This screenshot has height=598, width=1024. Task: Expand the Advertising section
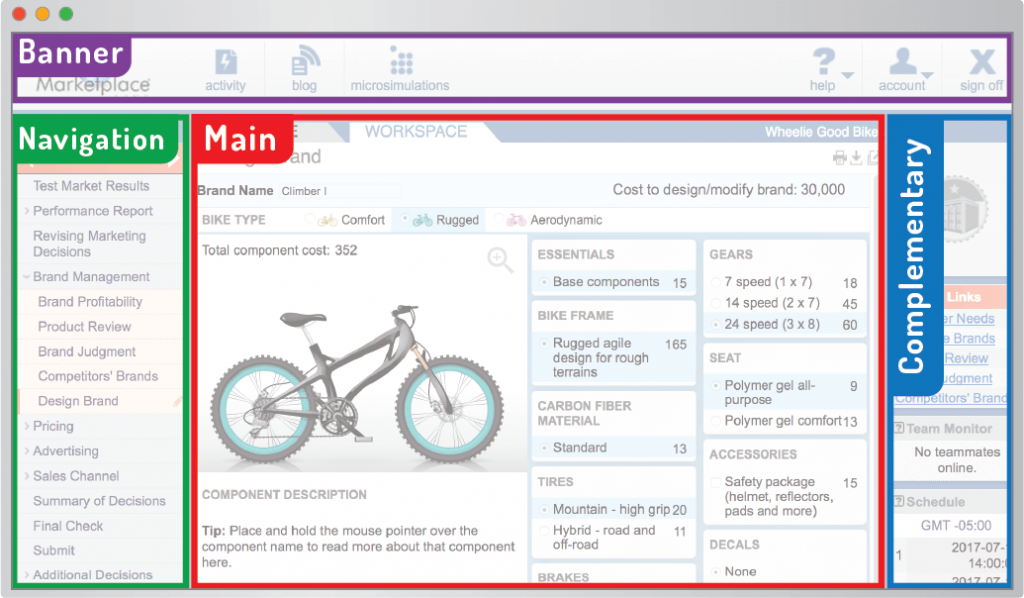click(27, 451)
